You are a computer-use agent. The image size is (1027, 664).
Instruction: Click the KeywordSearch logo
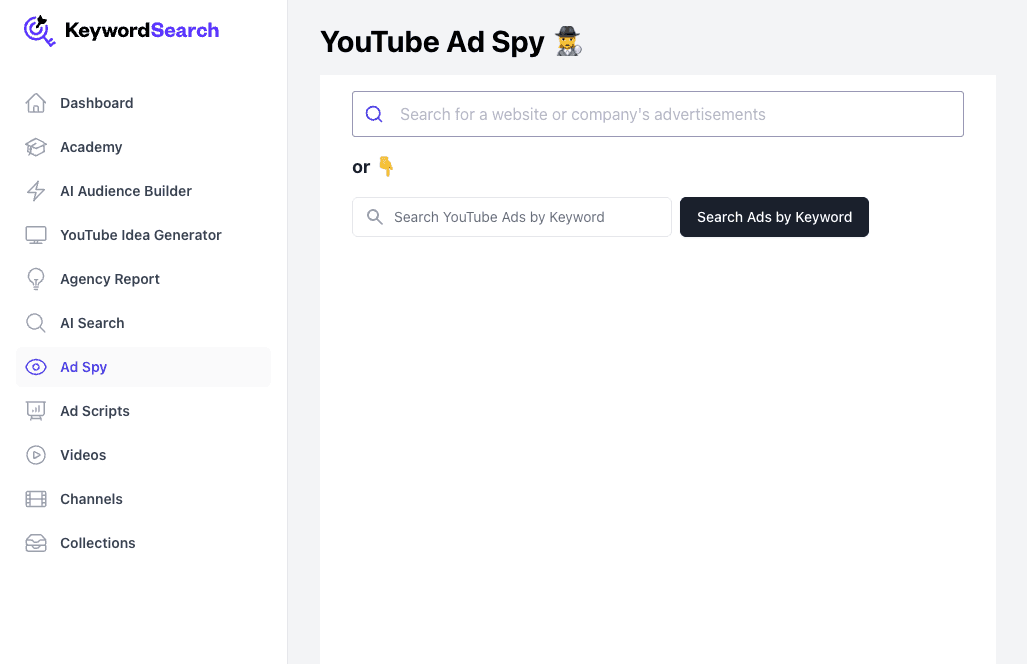pos(120,31)
